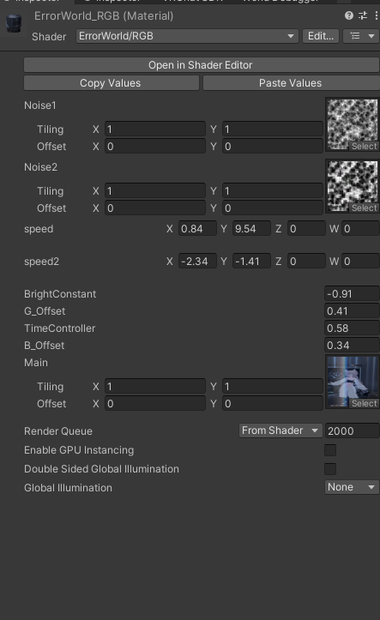
Task: Expand the Render Queue From Shader dropdown
Action: click(x=280, y=431)
